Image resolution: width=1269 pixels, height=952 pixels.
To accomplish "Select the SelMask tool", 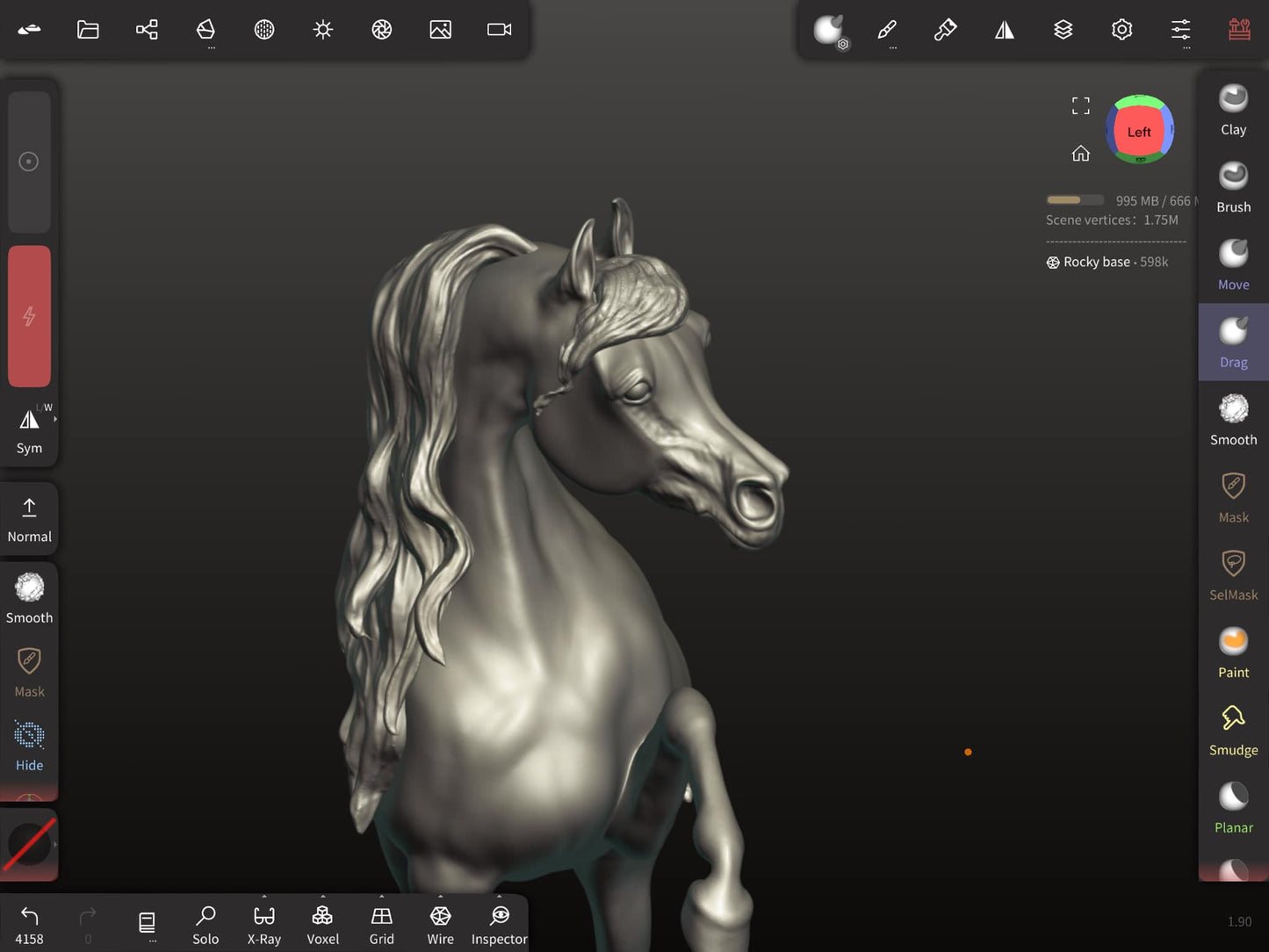I will pos(1233,575).
